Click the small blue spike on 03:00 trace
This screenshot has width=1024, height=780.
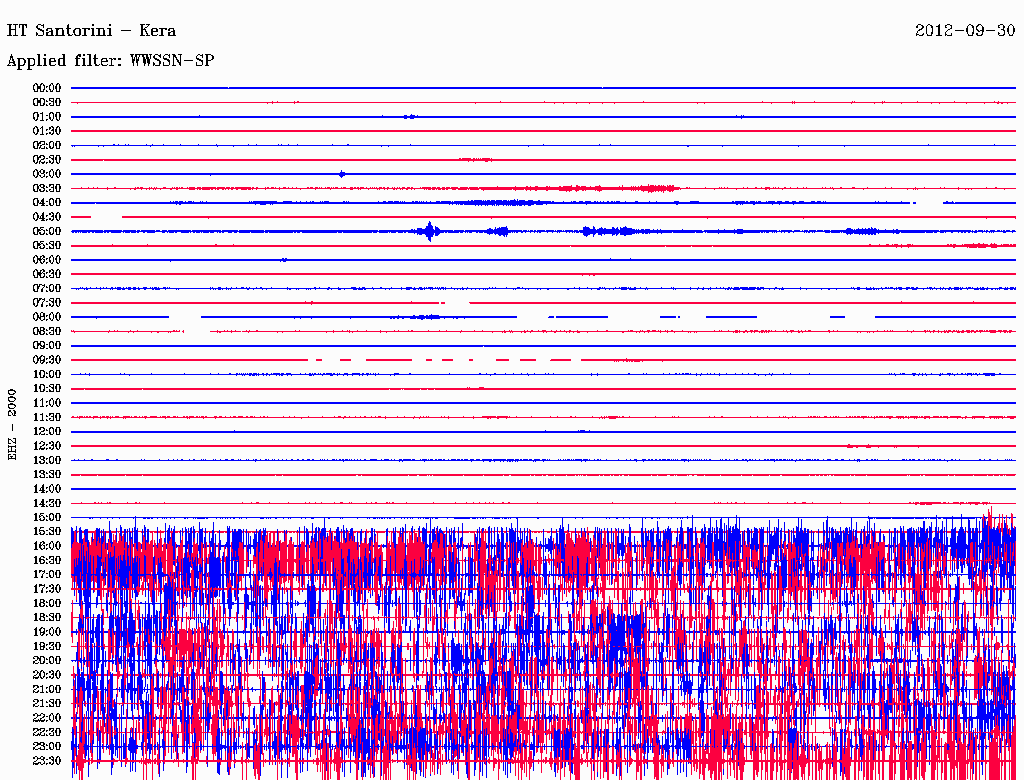pos(342,174)
